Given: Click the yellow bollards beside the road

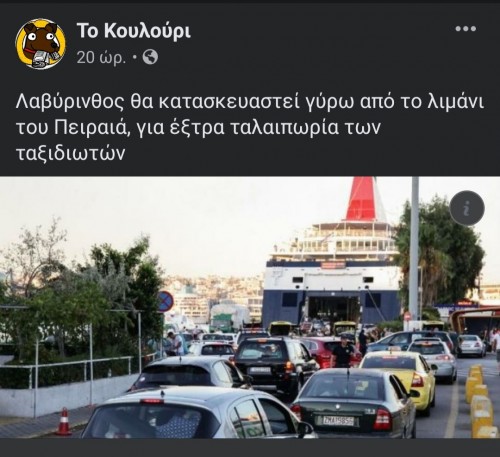Looking at the screenshot, I should (x=480, y=401).
